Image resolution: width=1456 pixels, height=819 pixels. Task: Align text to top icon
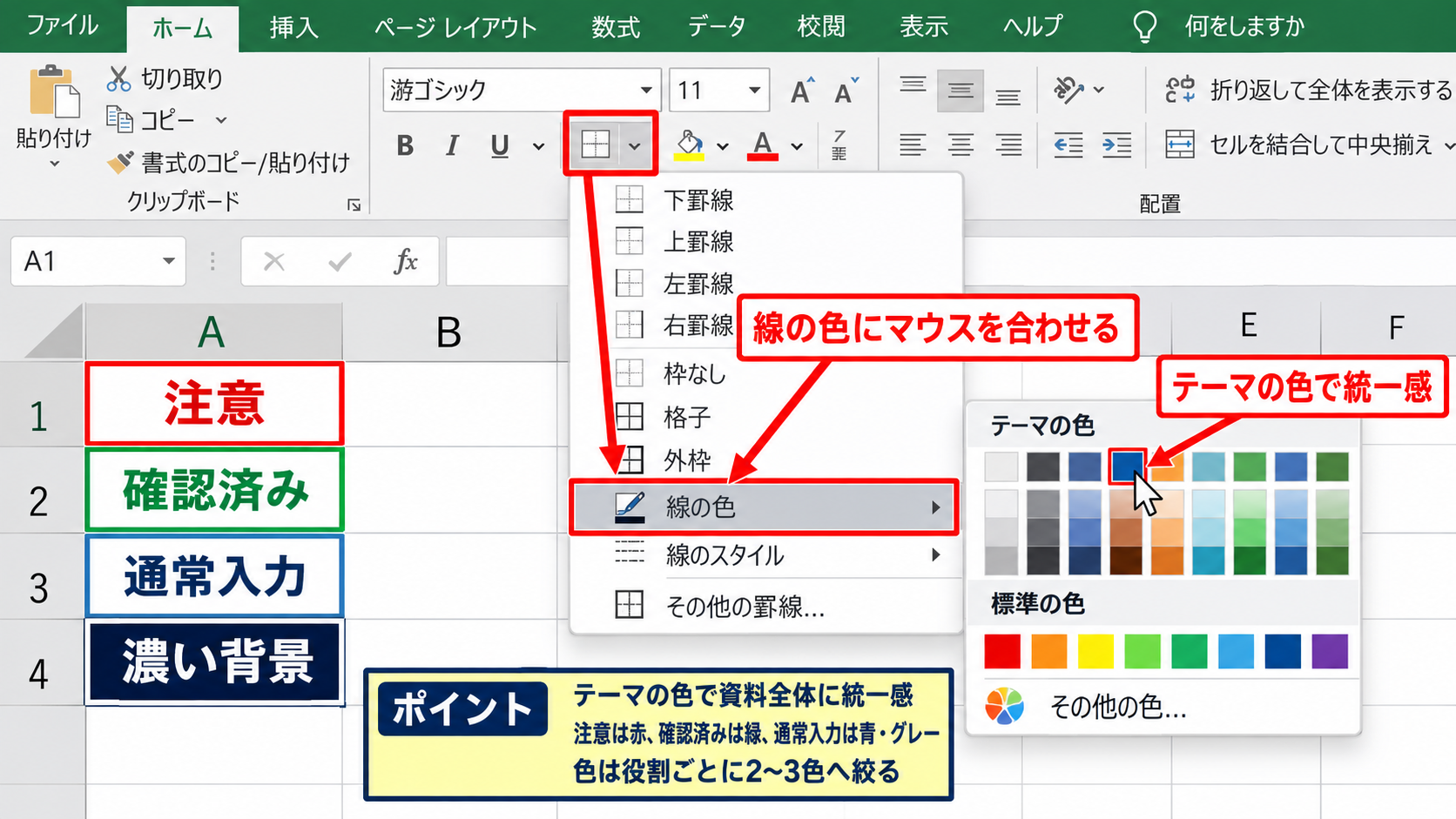913,85
